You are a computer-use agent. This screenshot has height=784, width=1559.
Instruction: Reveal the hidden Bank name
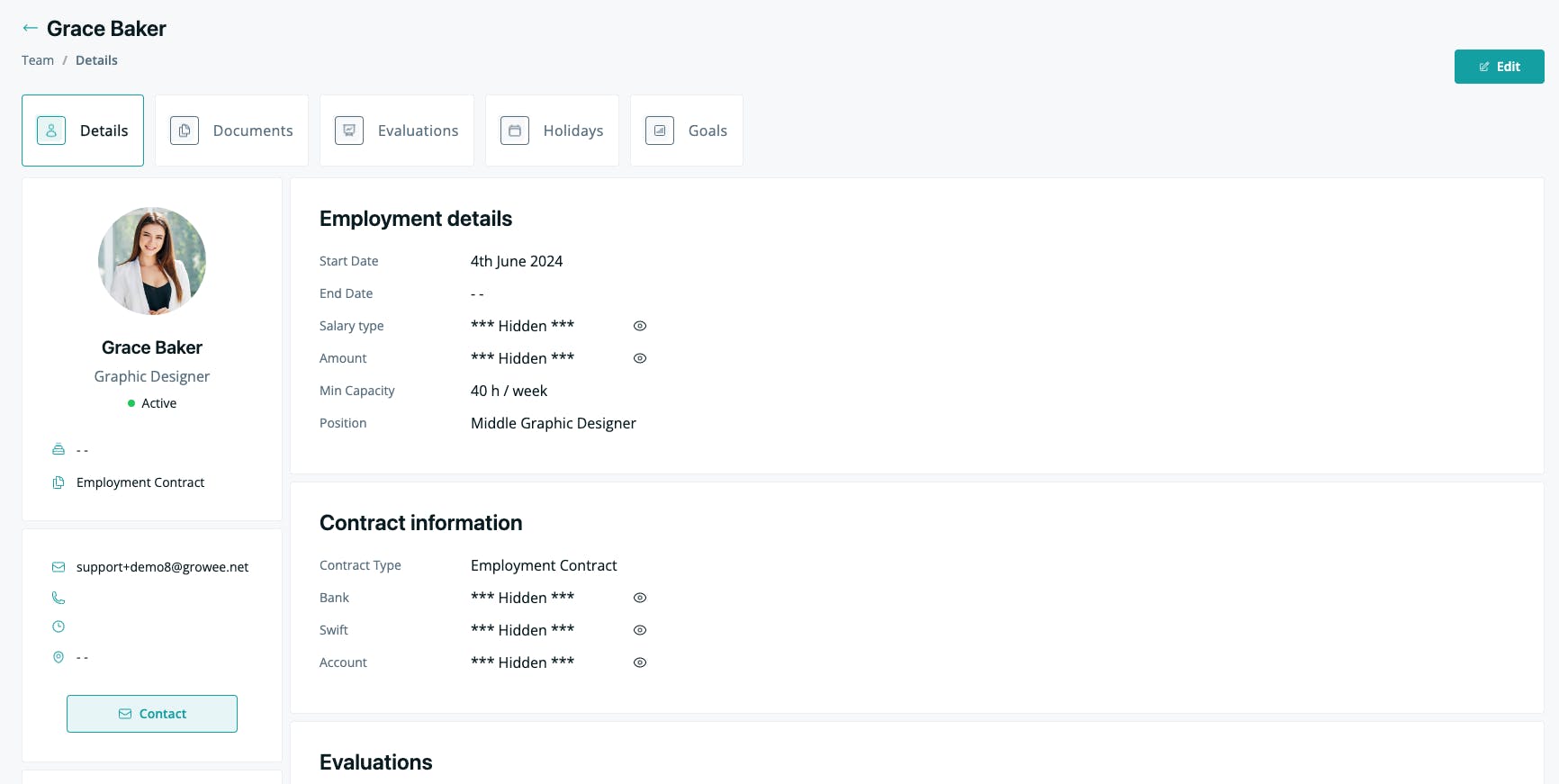click(x=640, y=598)
